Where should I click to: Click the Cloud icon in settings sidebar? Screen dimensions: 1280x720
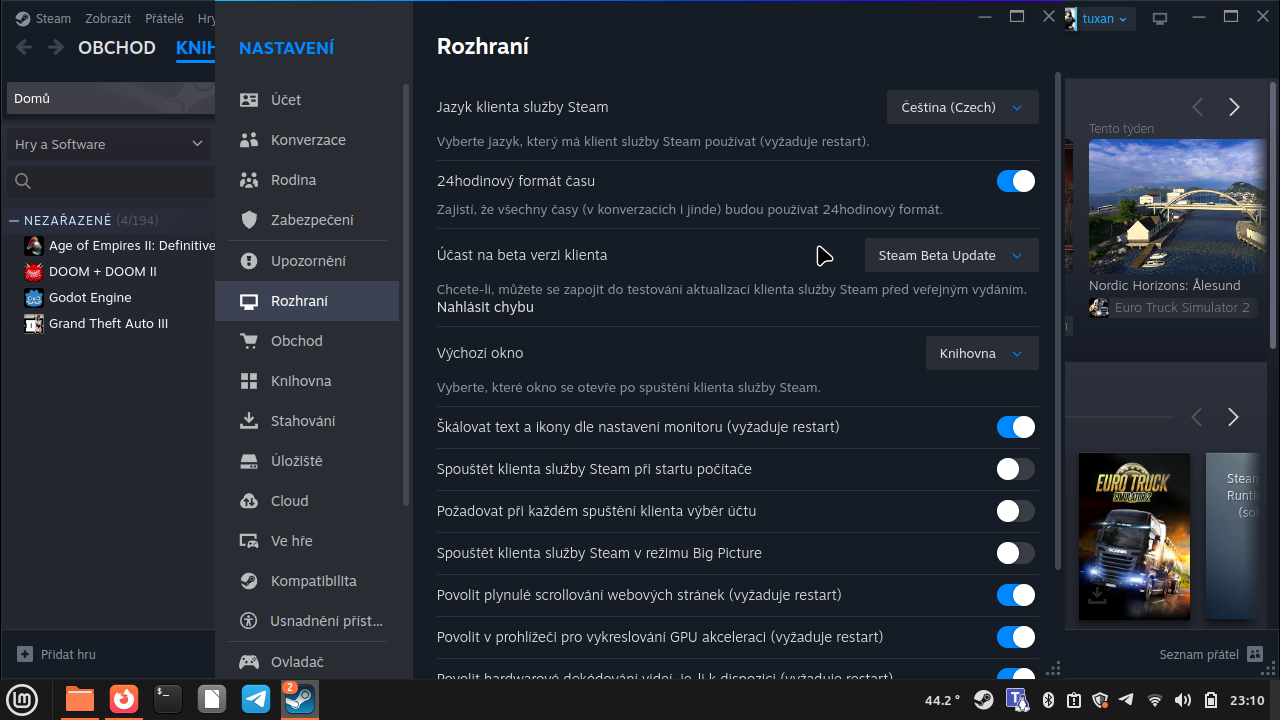[250, 501]
